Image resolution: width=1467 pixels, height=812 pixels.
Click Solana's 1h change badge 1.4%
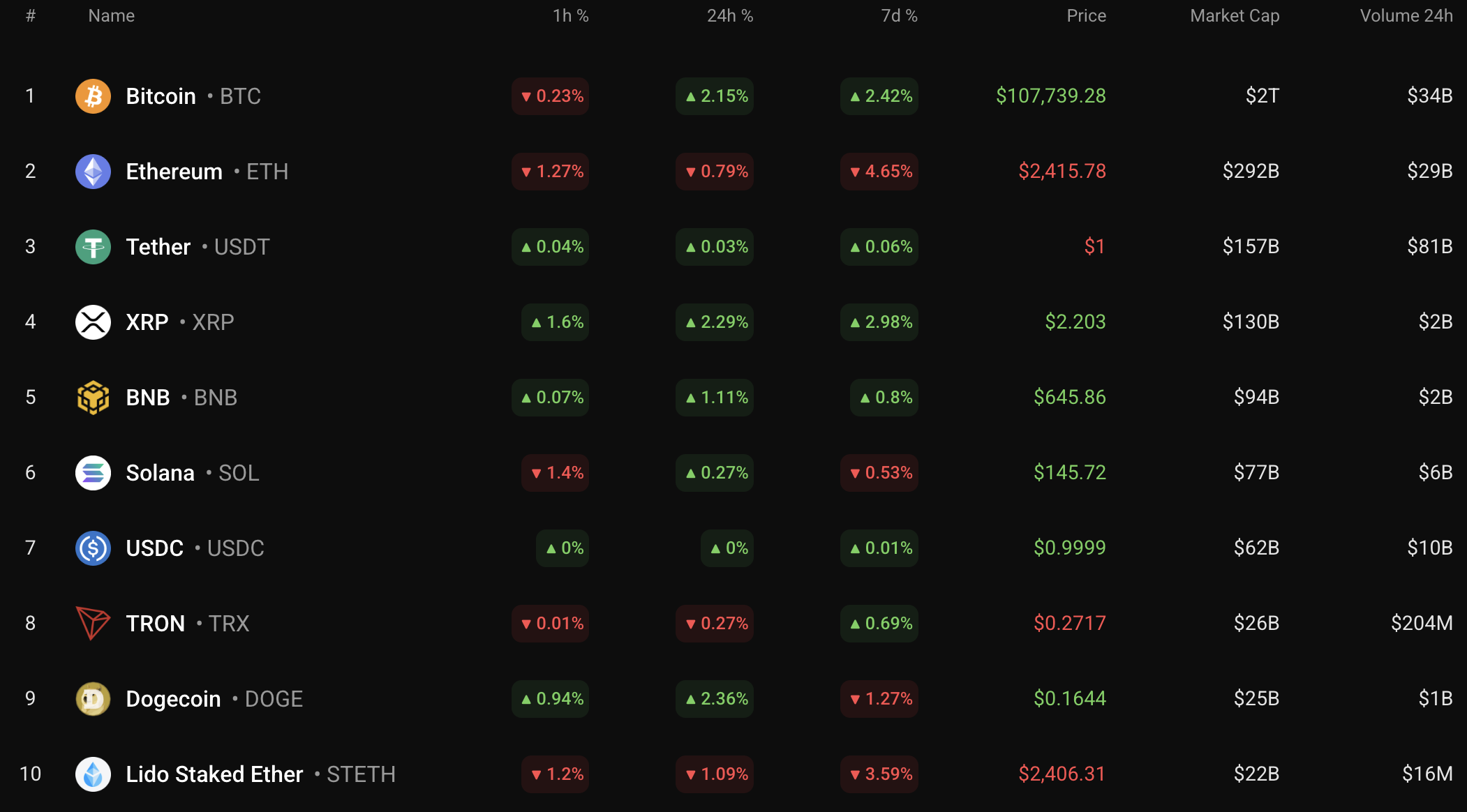(556, 473)
